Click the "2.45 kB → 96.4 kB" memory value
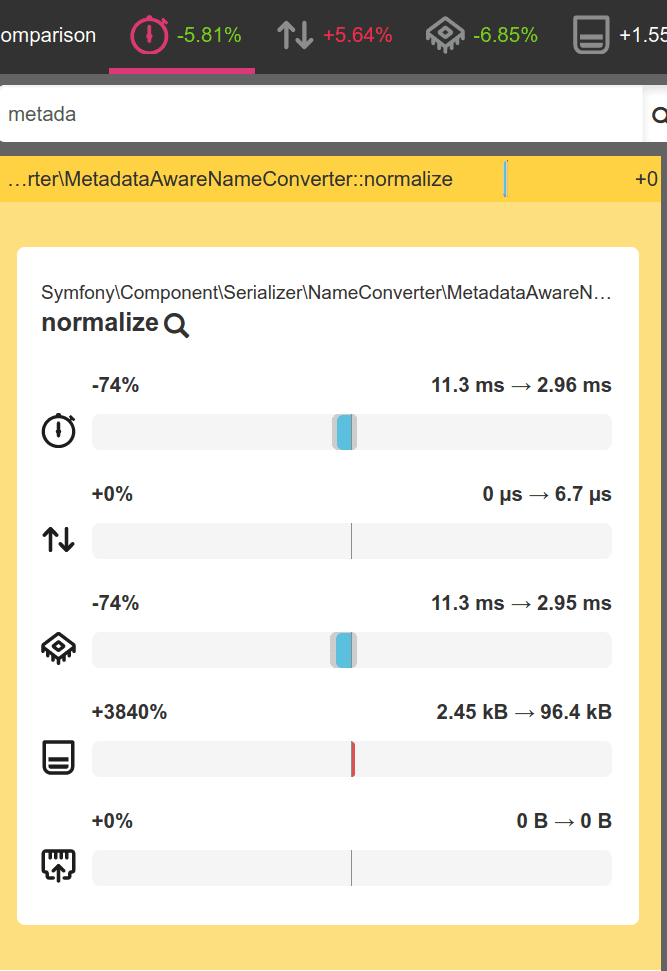Viewport: 667px width, 971px height. (x=523, y=712)
